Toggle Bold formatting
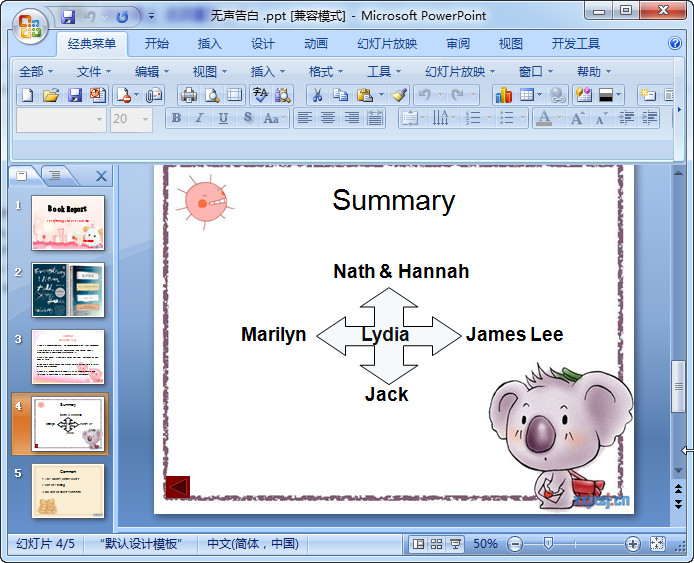694x563 pixels. coord(176,118)
